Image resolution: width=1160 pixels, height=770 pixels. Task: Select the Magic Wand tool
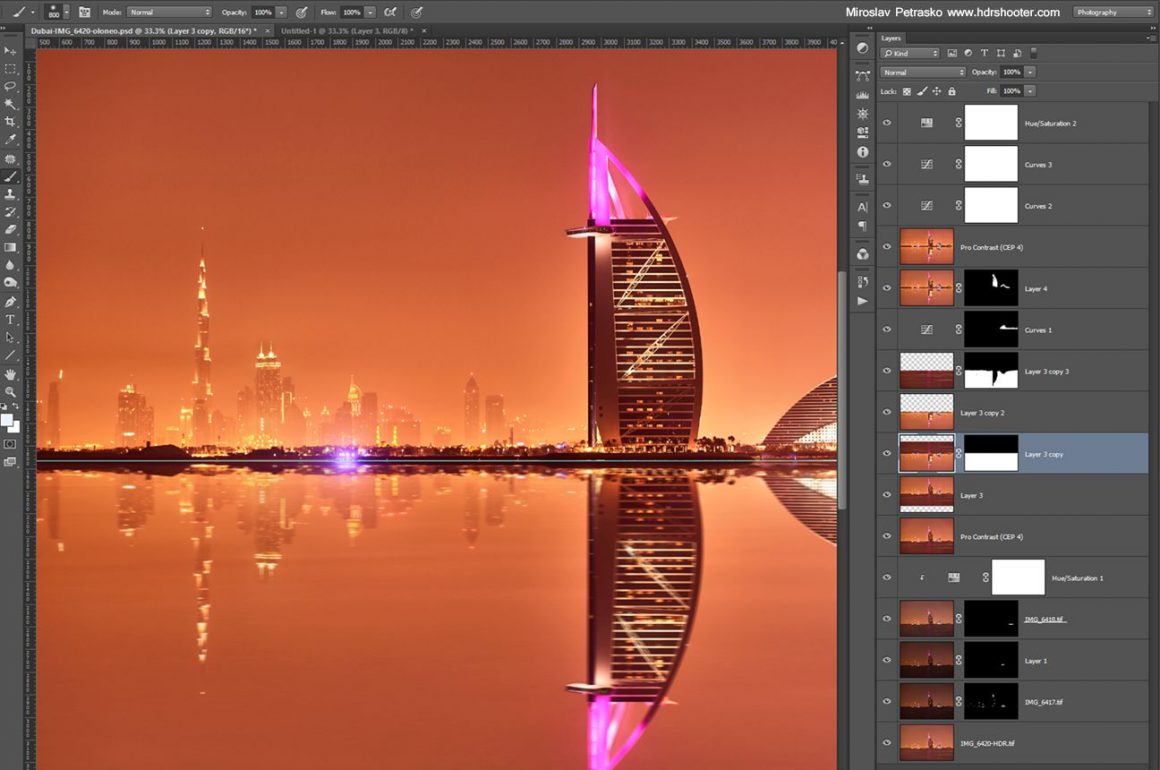[x=10, y=104]
